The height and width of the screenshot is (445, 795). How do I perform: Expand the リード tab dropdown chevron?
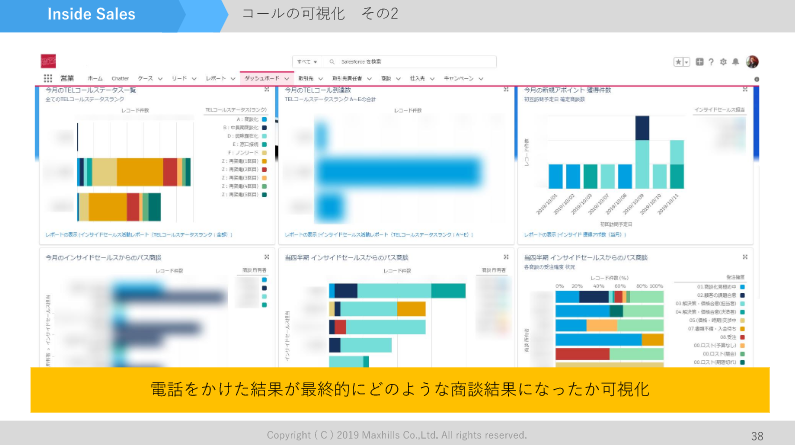coord(193,78)
